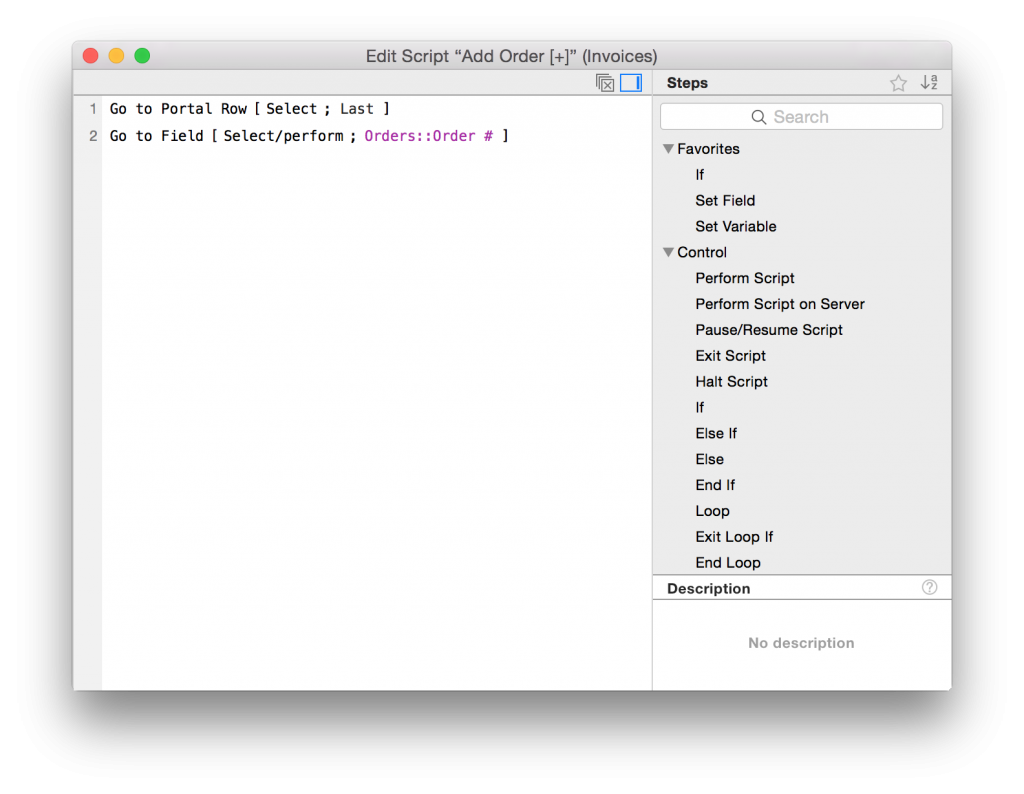Collapse the Favorites section
The height and width of the screenshot is (794, 1024).
[668, 148]
